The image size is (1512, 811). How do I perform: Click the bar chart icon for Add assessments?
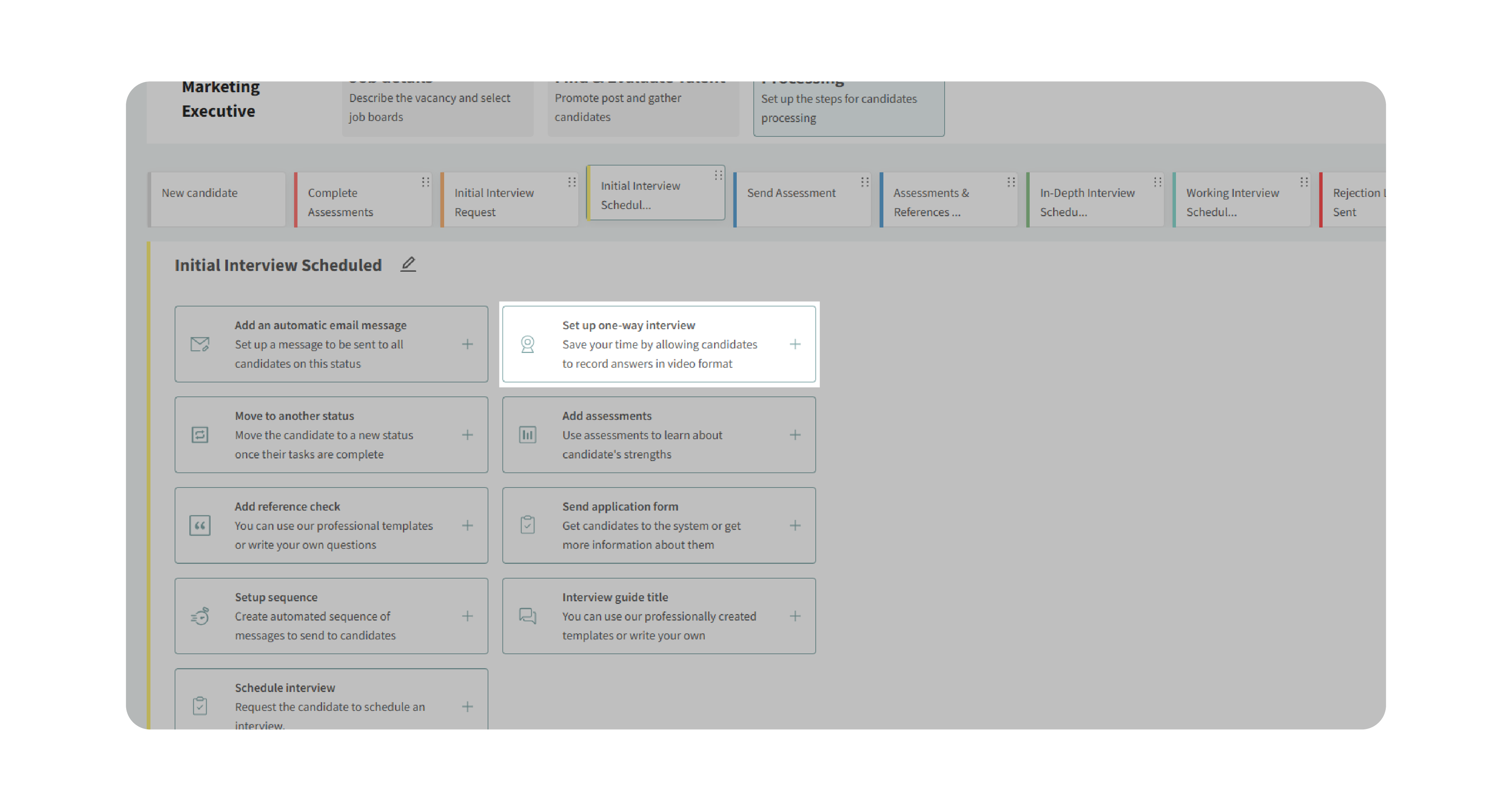coord(527,435)
